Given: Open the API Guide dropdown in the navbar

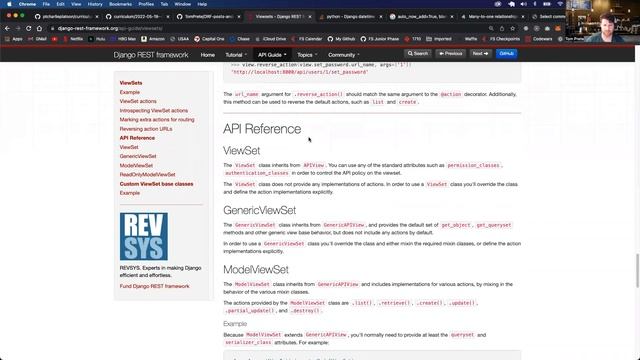Looking at the screenshot, I should point(272,55).
